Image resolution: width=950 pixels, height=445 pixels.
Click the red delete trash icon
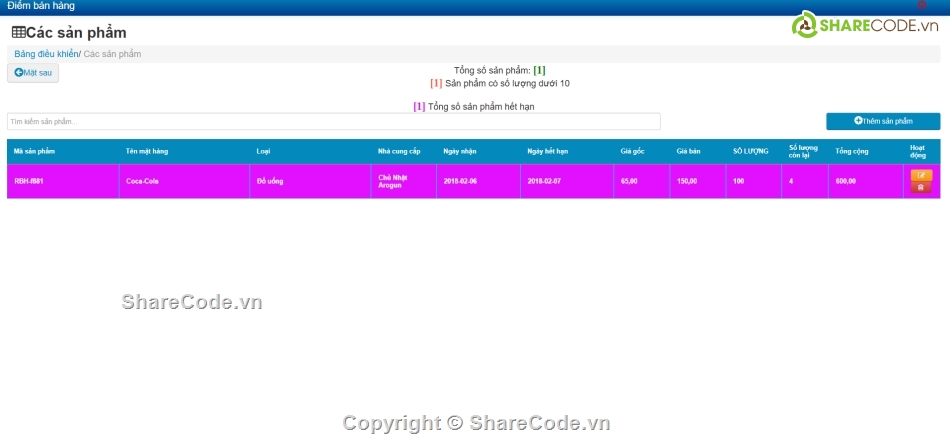coord(921,187)
